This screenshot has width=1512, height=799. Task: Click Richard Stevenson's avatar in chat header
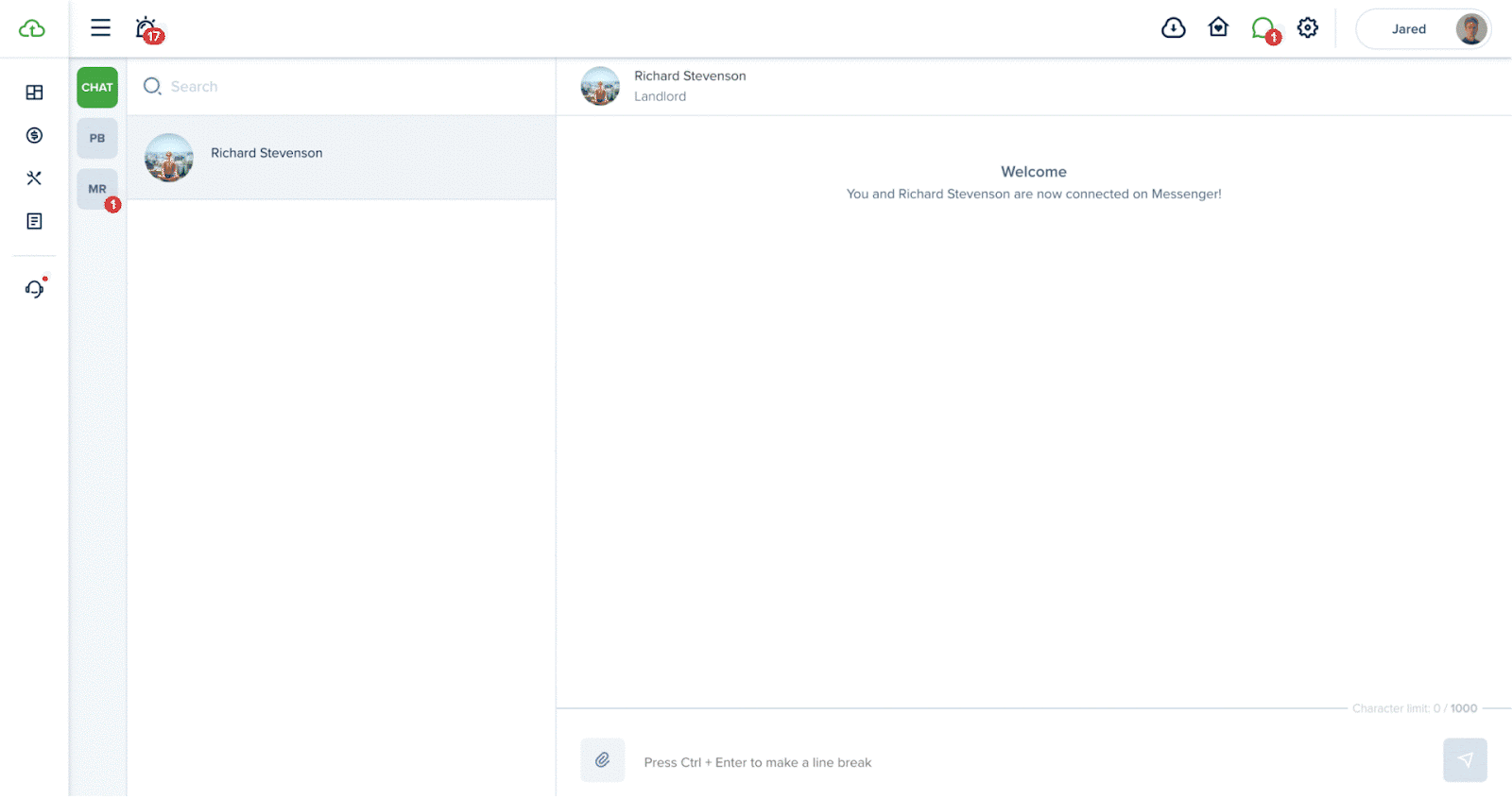(x=600, y=86)
